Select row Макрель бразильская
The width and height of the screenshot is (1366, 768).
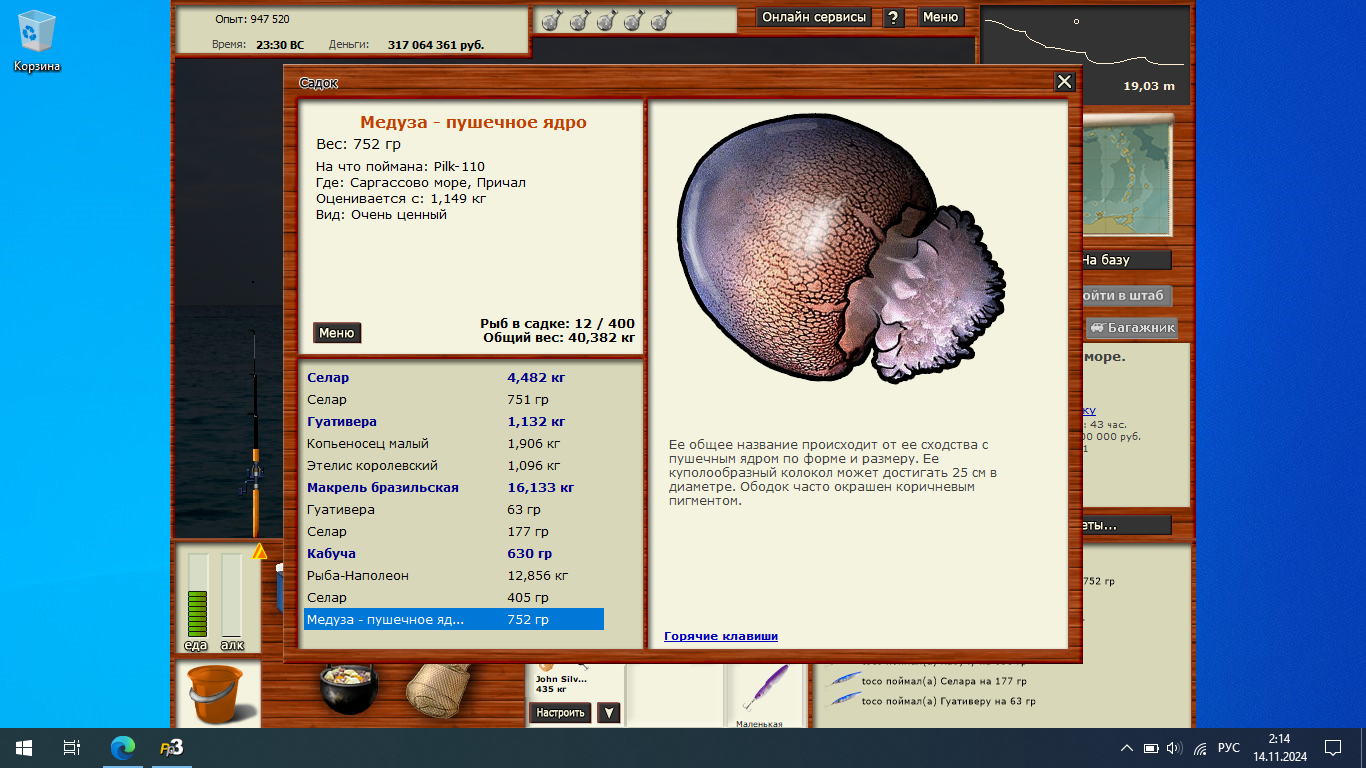(x=454, y=488)
